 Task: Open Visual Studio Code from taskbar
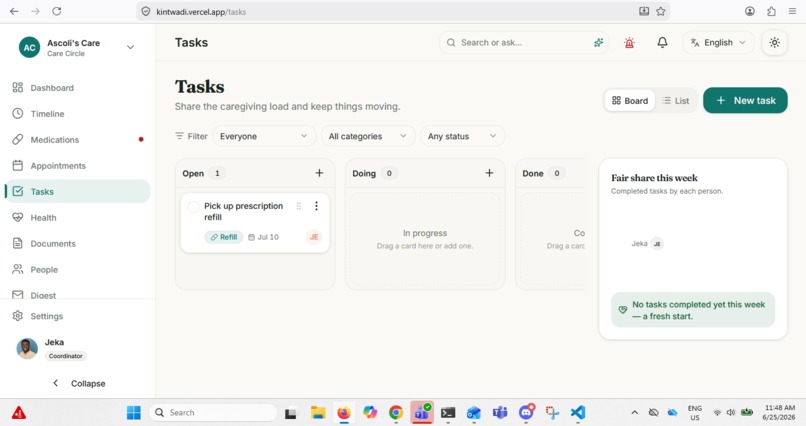(x=578, y=413)
